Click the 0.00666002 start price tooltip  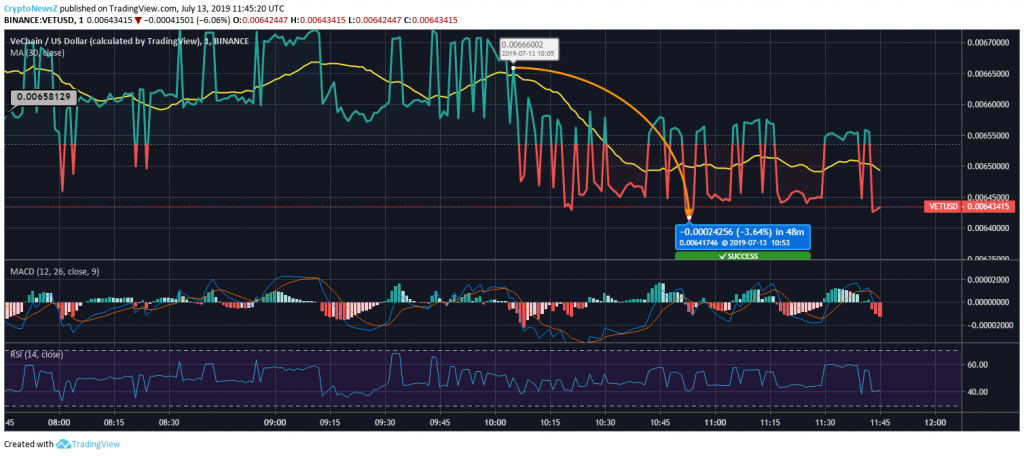pos(527,49)
